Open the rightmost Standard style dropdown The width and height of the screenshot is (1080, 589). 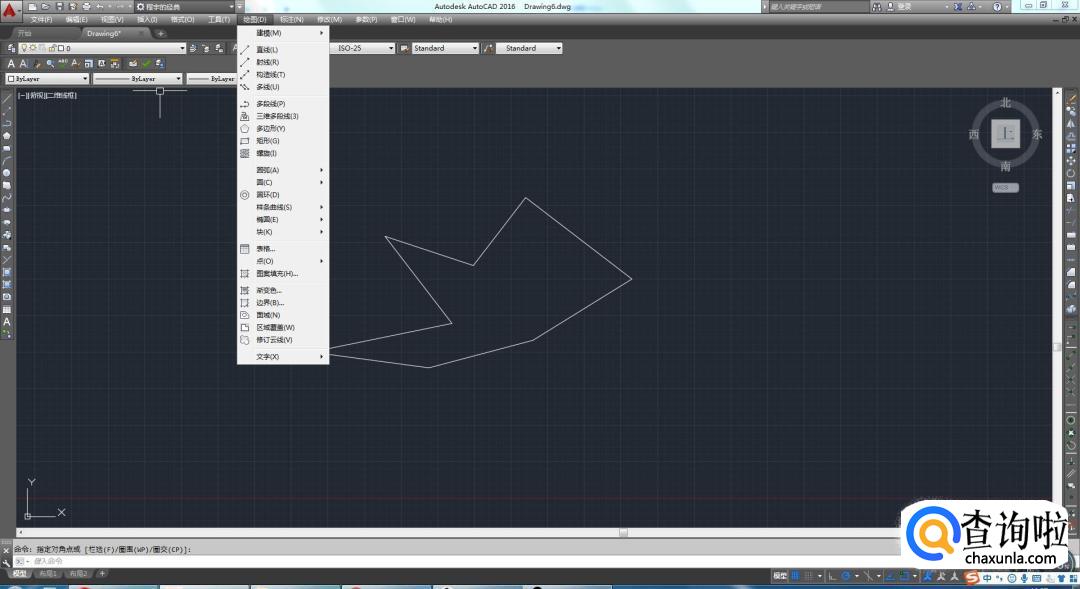tap(529, 48)
